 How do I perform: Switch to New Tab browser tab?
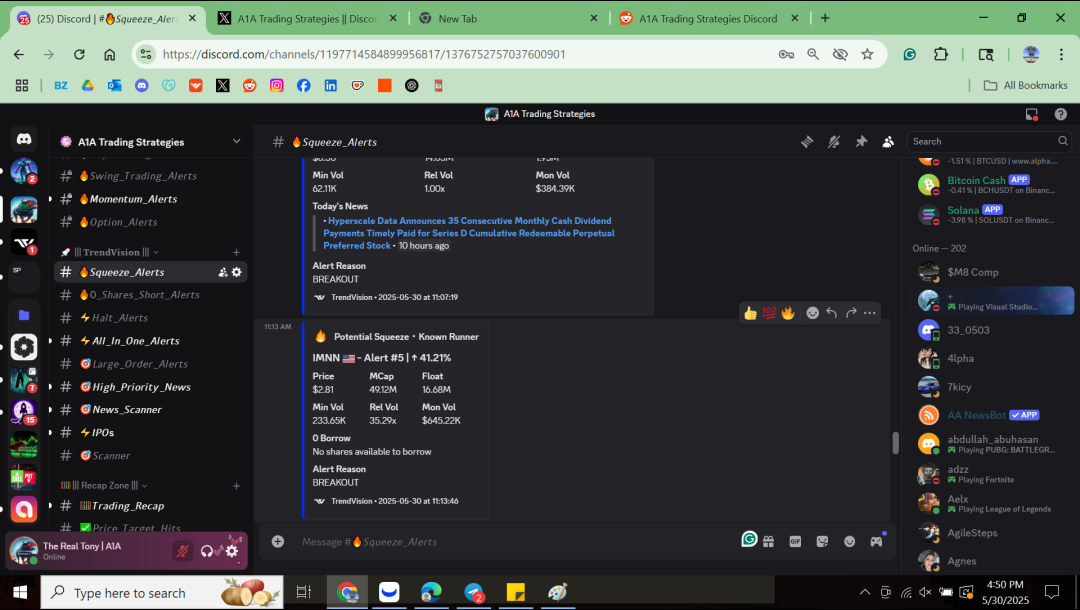509,19
